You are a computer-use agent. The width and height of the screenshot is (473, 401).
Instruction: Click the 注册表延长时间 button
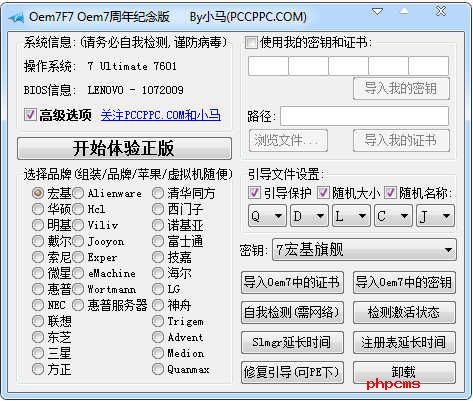click(404, 342)
